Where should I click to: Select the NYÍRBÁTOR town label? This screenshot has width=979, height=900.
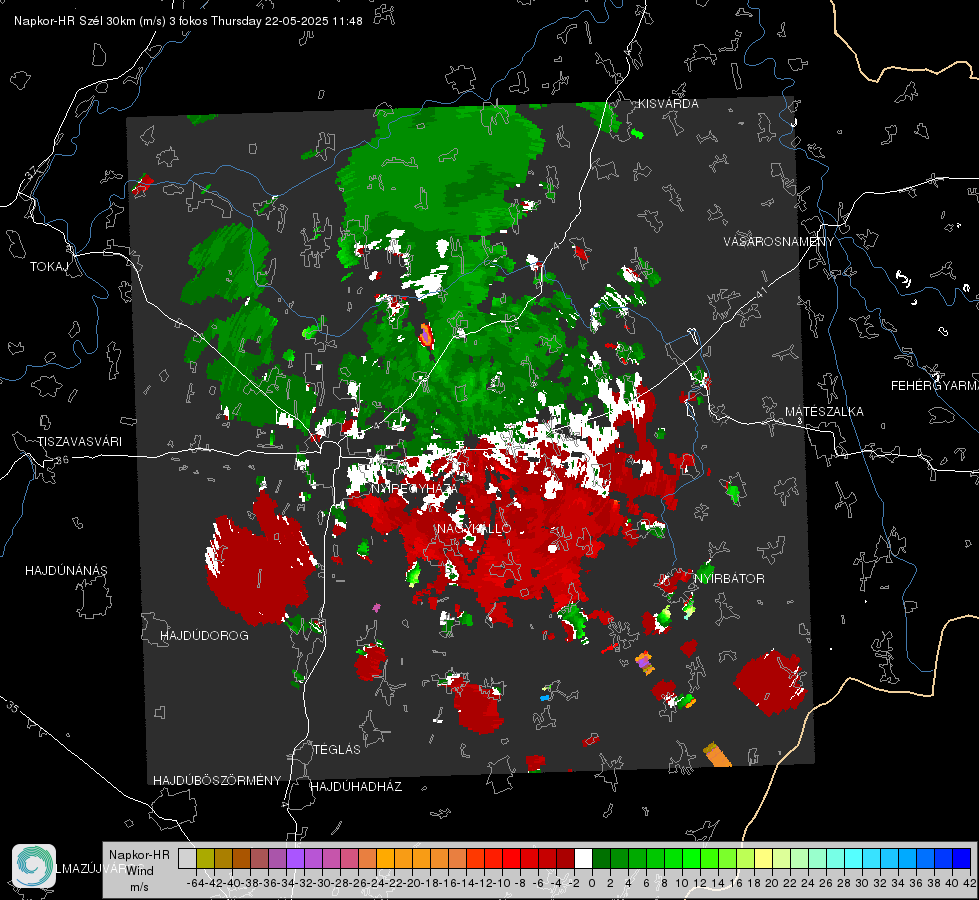click(729, 579)
